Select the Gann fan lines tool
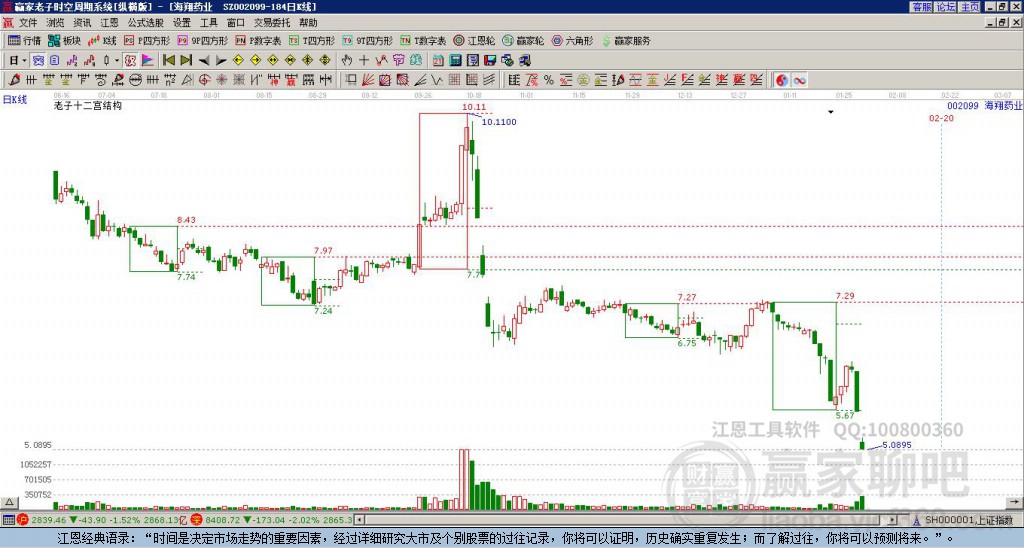This screenshot has width=1024, height=548. [x=368, y=80]
